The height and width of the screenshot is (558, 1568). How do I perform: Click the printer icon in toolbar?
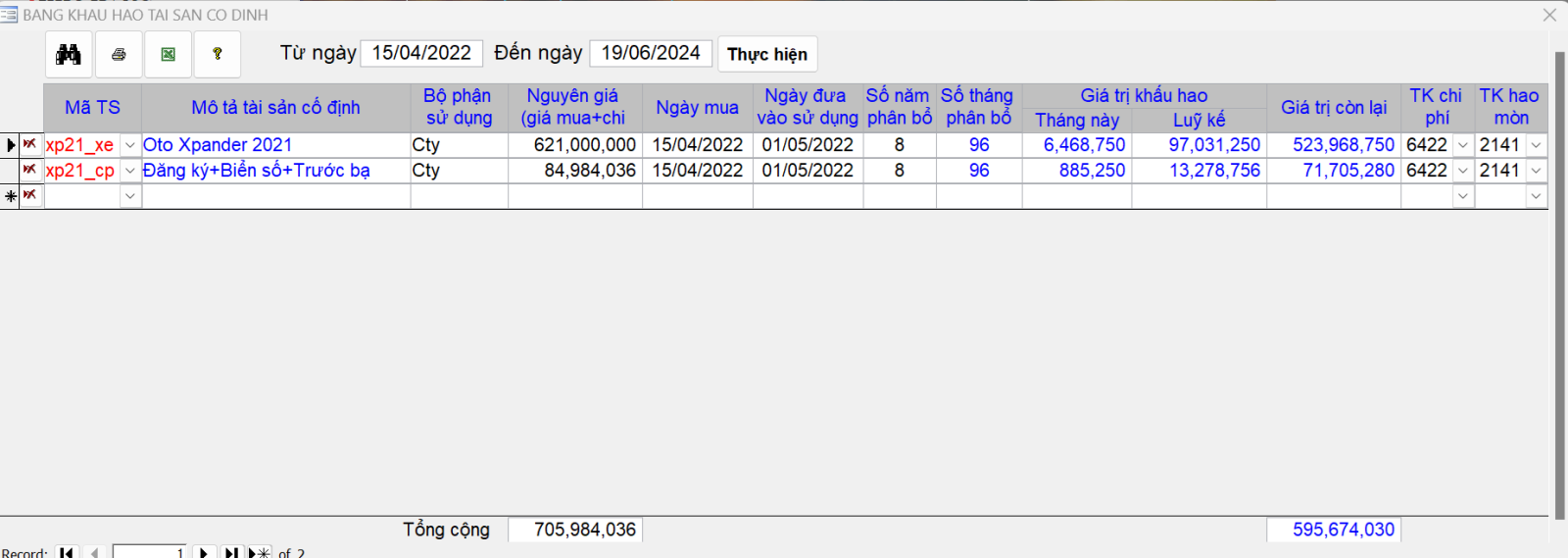pyautogui.click(x=119, y=54)
